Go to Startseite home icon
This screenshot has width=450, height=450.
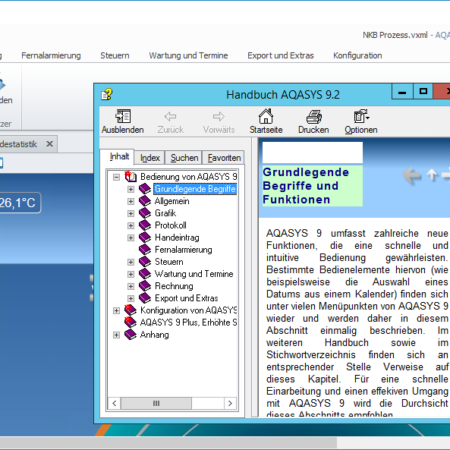pyautogui.click(x=266, y=116)
